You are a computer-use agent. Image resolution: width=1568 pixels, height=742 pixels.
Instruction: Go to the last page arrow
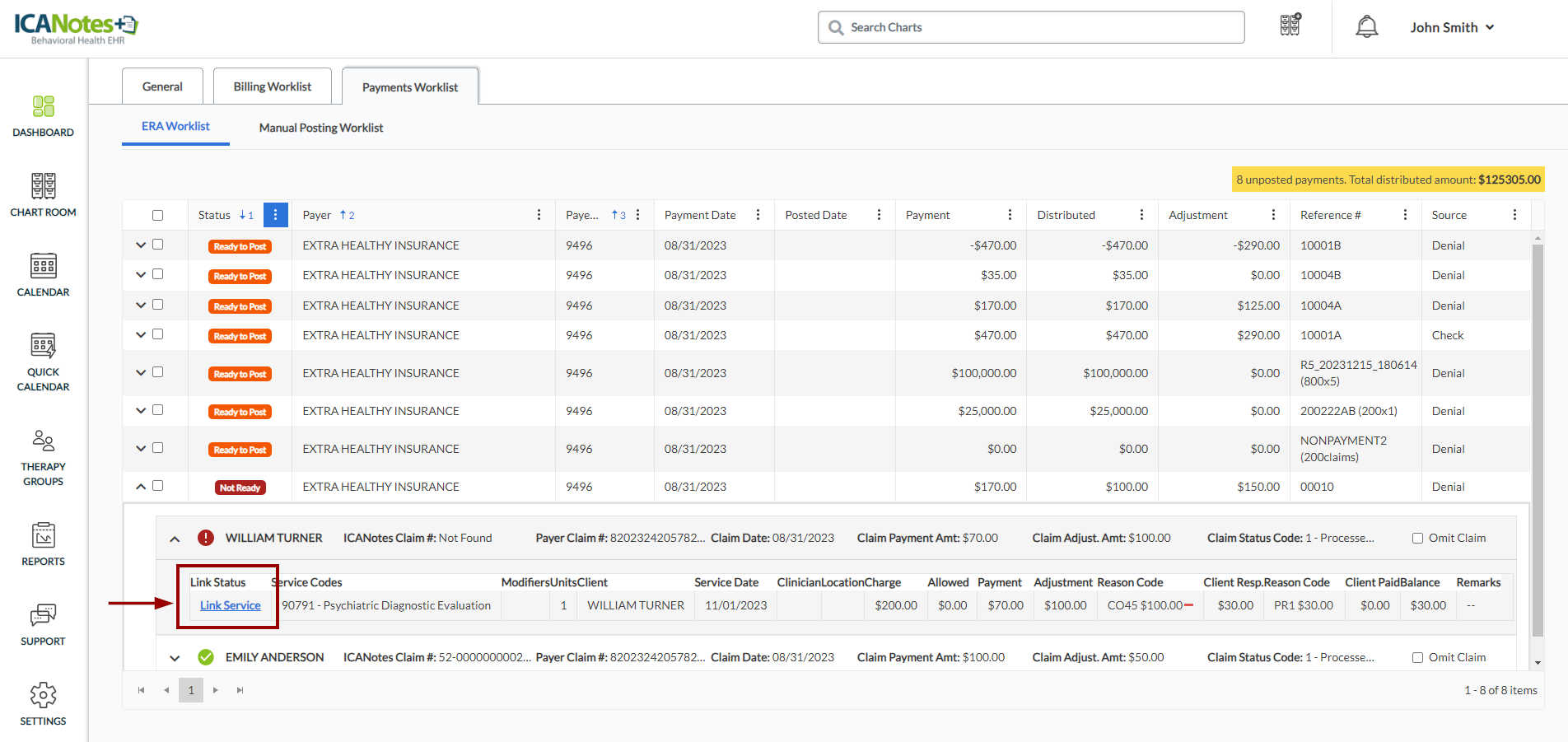click(240, 690)
